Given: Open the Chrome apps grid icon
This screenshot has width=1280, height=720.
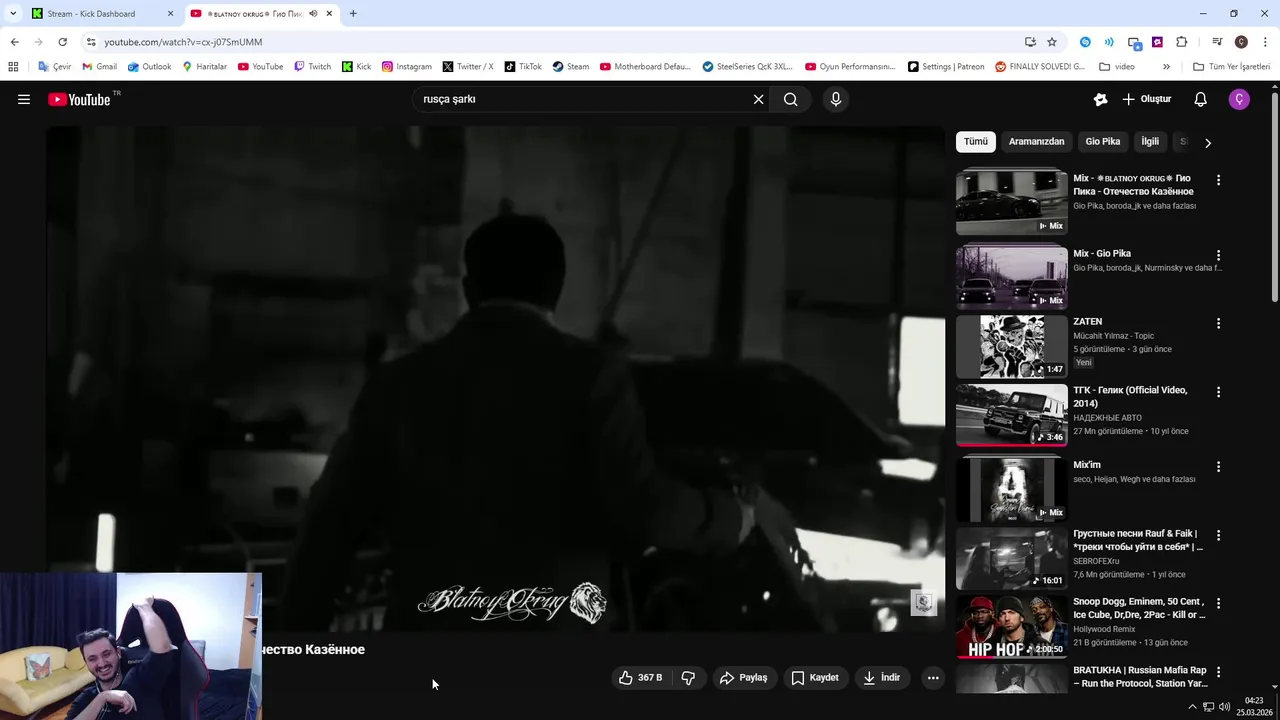Looking at the screenshot, I should point(13,67).
